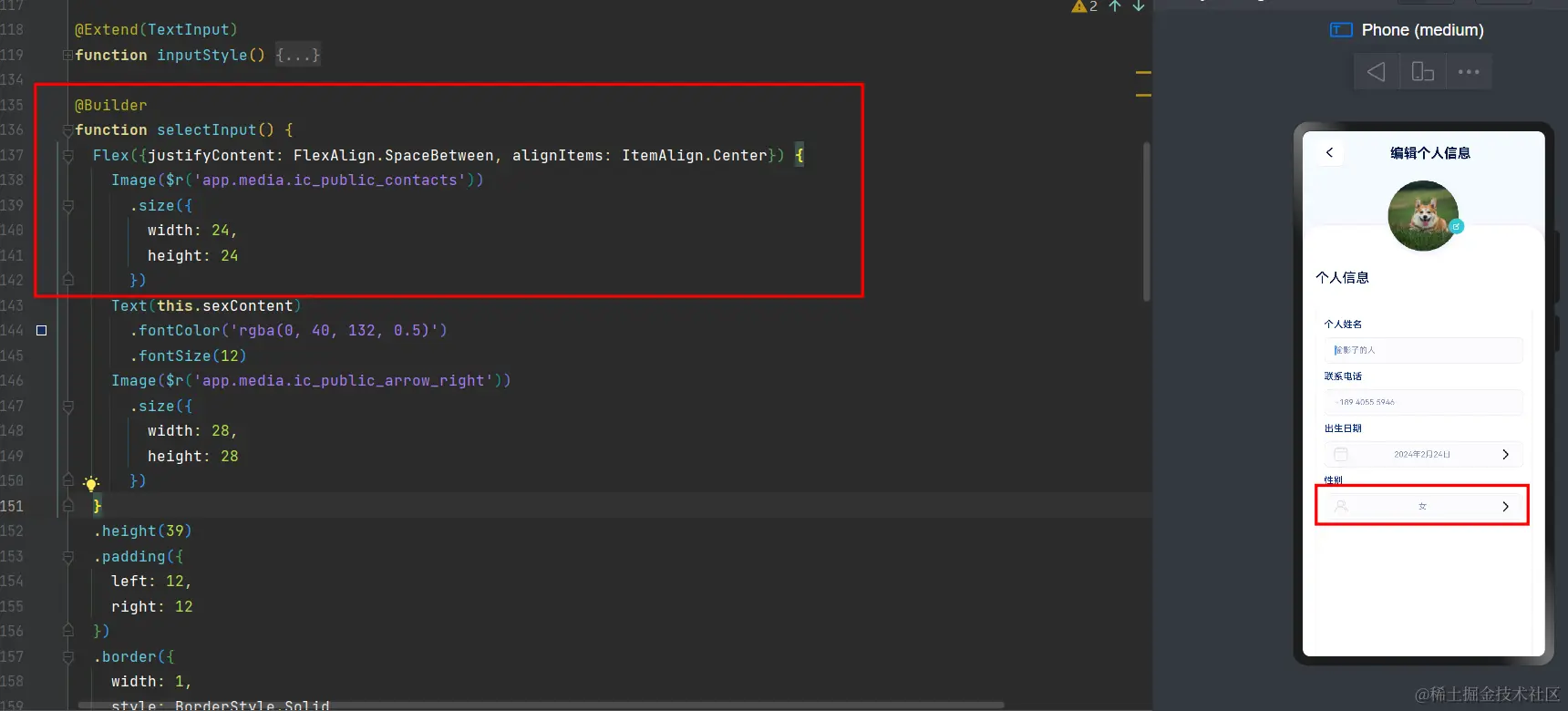Open the previewer more options menu
Screen dimensions: 1568x711
[x=1469, y=72]
